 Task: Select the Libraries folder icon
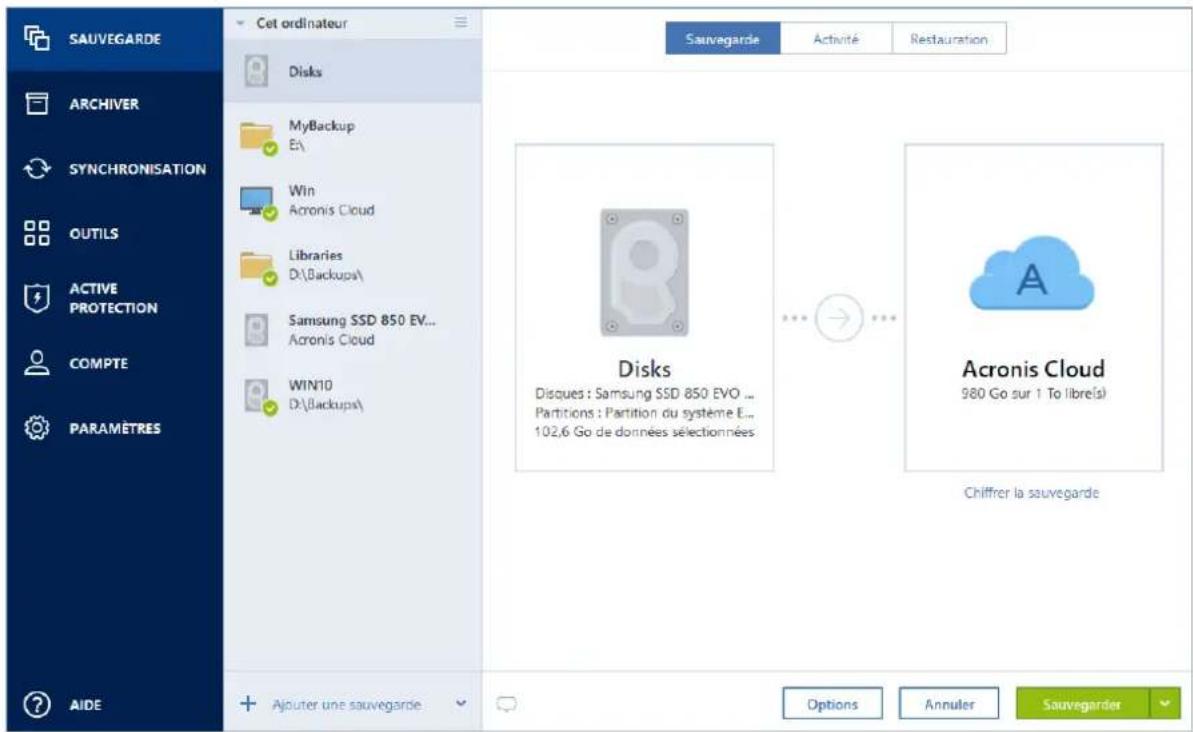click(x=258, y=267)
